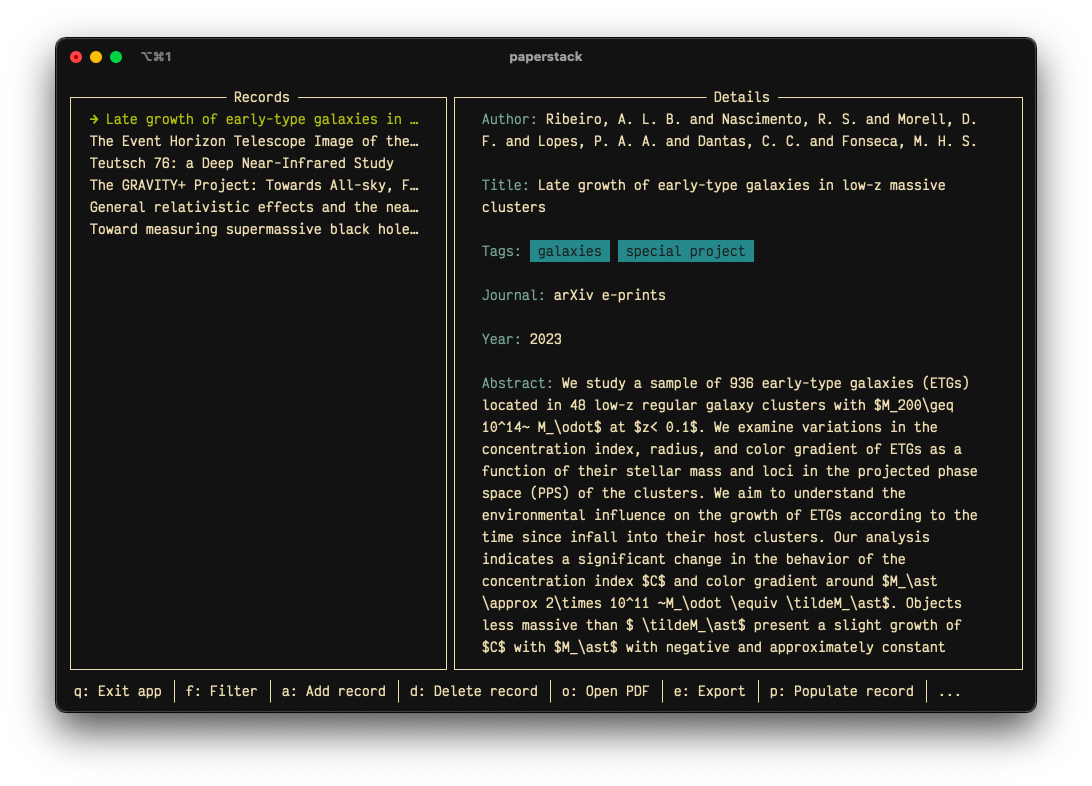1092x786 pixels.
Task: Select the "galaxies" tag
Action: [x=569, y=251]
